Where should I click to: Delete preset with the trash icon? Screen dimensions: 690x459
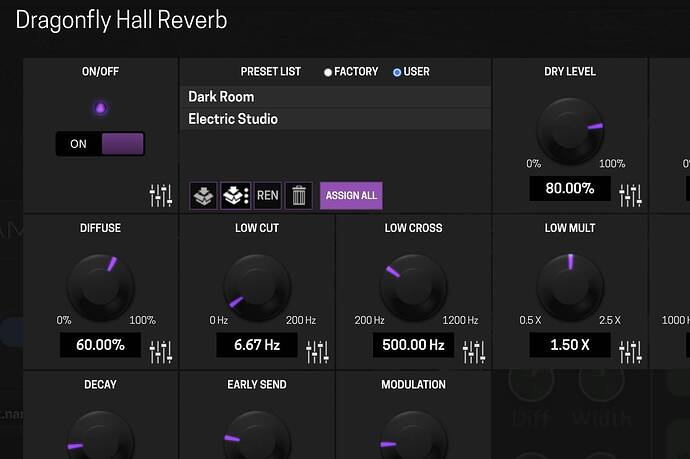pos(299,195)
